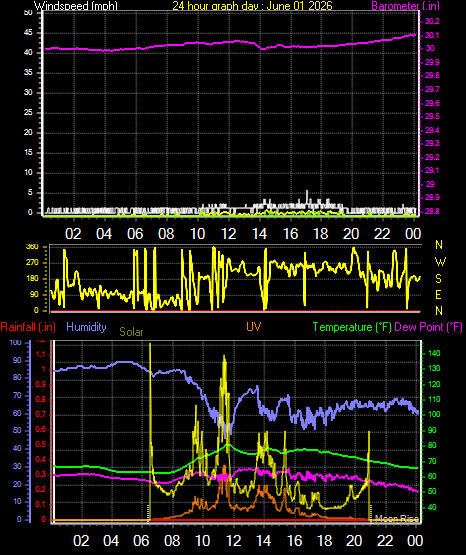Click the topmost N compass direction label
The height and width of the screenshot is (555, 466).
439,245
